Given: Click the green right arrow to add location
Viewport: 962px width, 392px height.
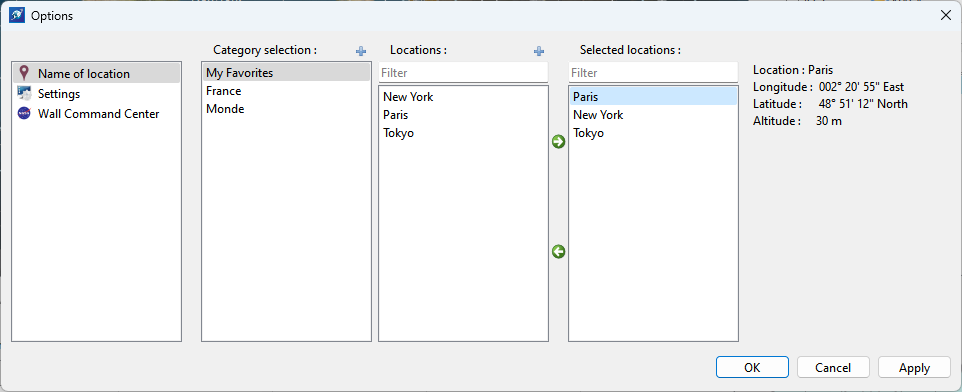Looking at the screenshot, I should tap(558, 142).
